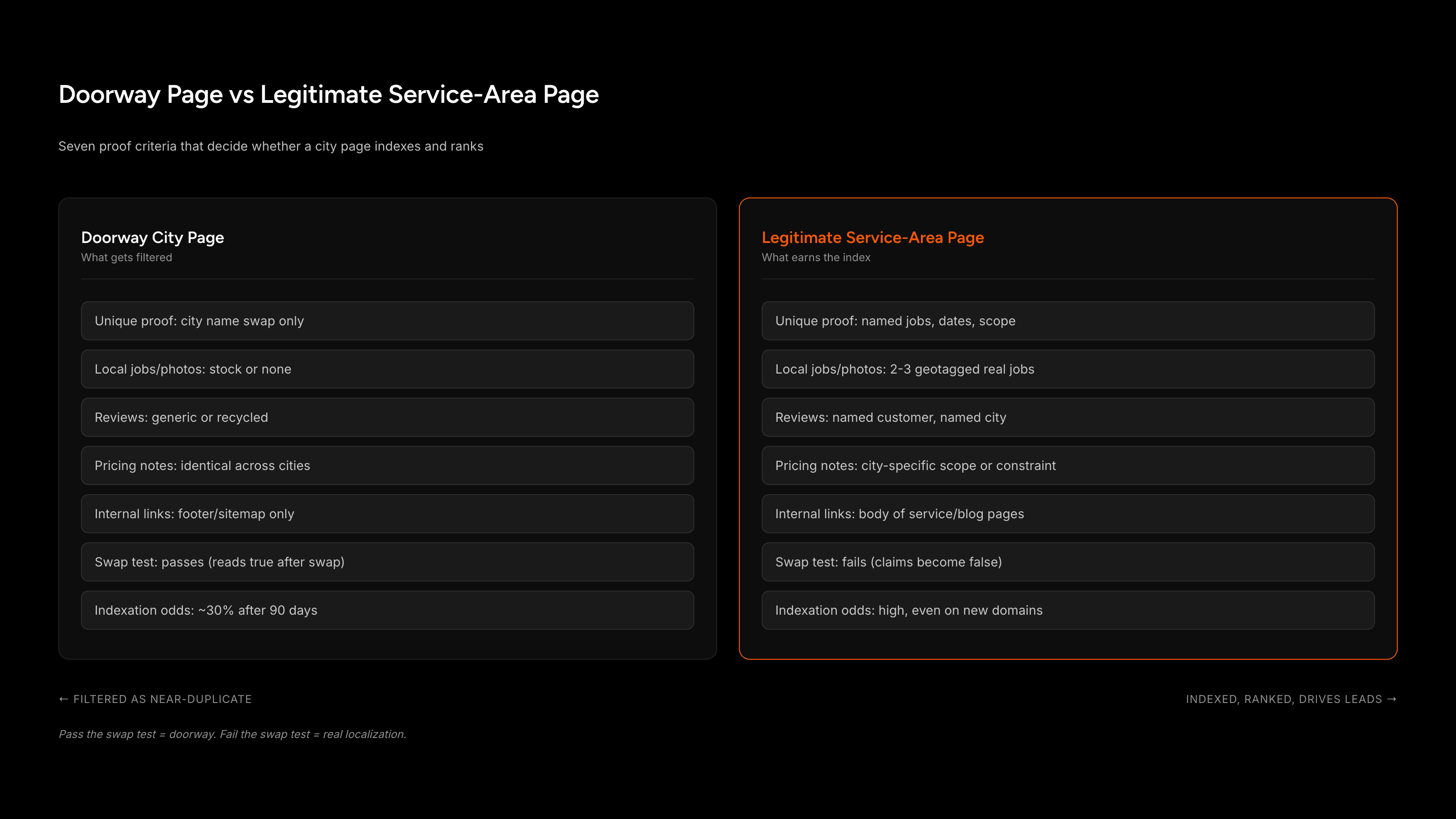Image resolution: width=1456 pixels, height=819 pixels.
Task: Select row 'Reviews: generic or recycled'
Action: [388, 417]
